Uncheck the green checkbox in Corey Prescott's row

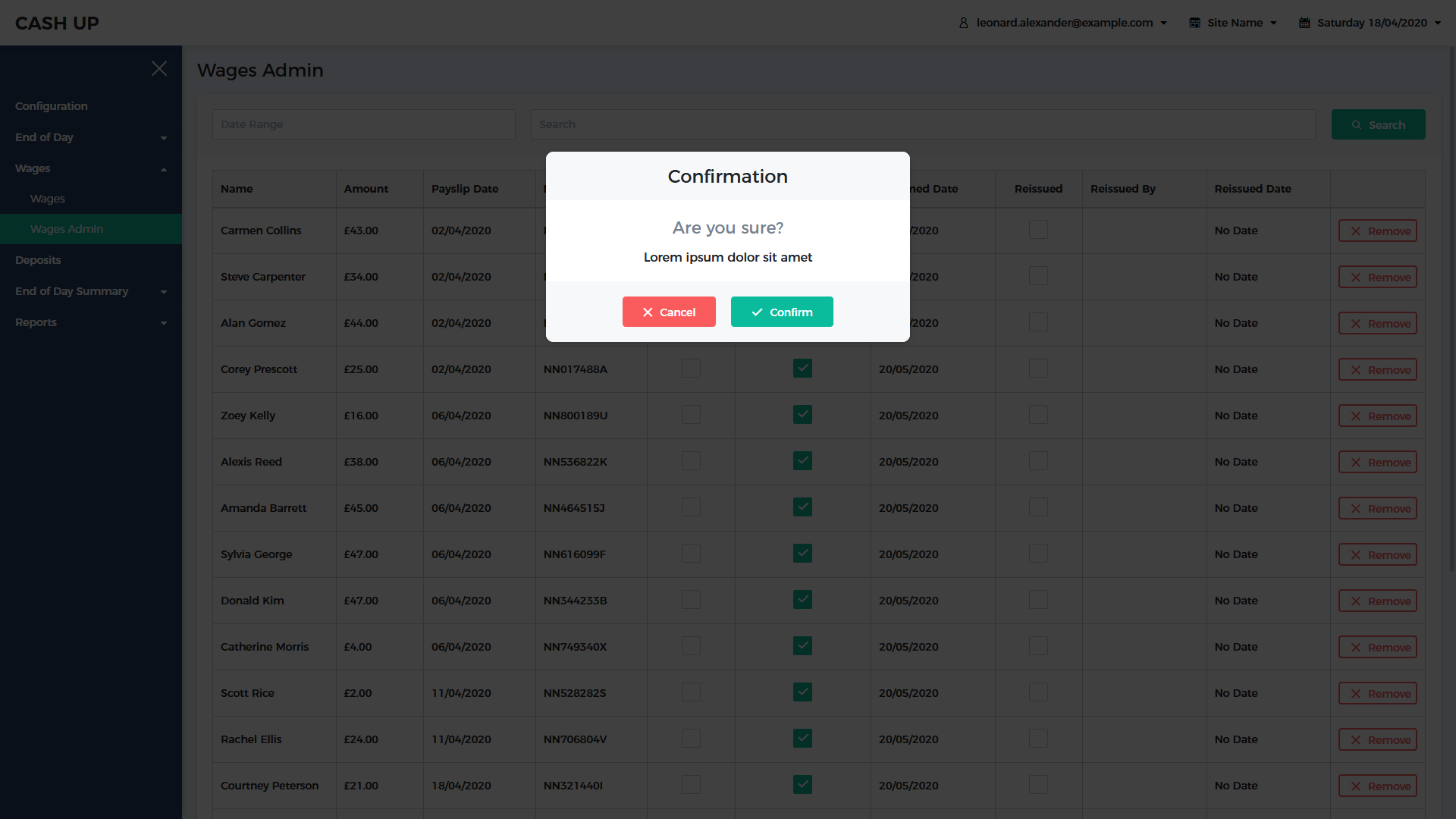point(802,369)
